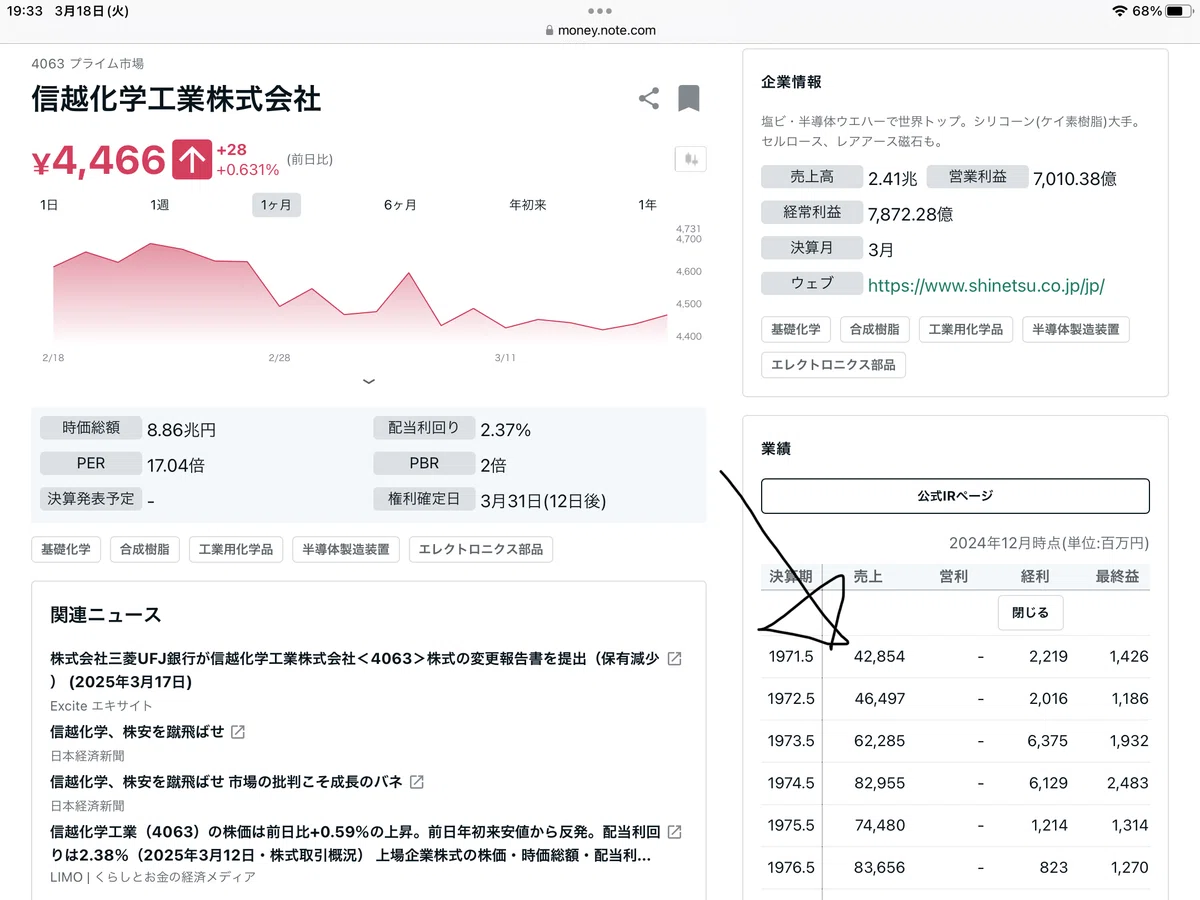Select the 1975.5 row period cell
The width and height of the screenshot is (1200, 900).
pyautogui.click(x=791, y=825)
